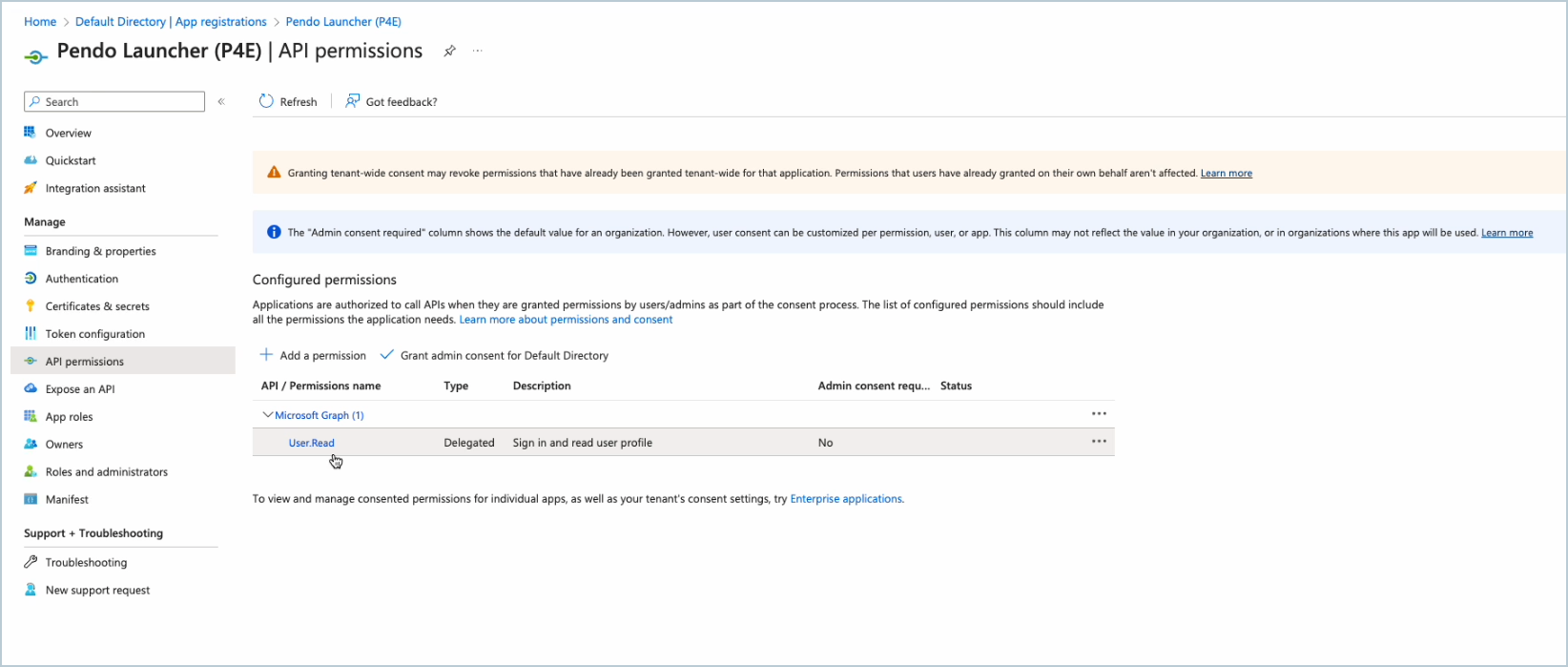The image size is (1568, 667).
Task: Click the pin icon beside page title
Action: click(x=449, y=52)
